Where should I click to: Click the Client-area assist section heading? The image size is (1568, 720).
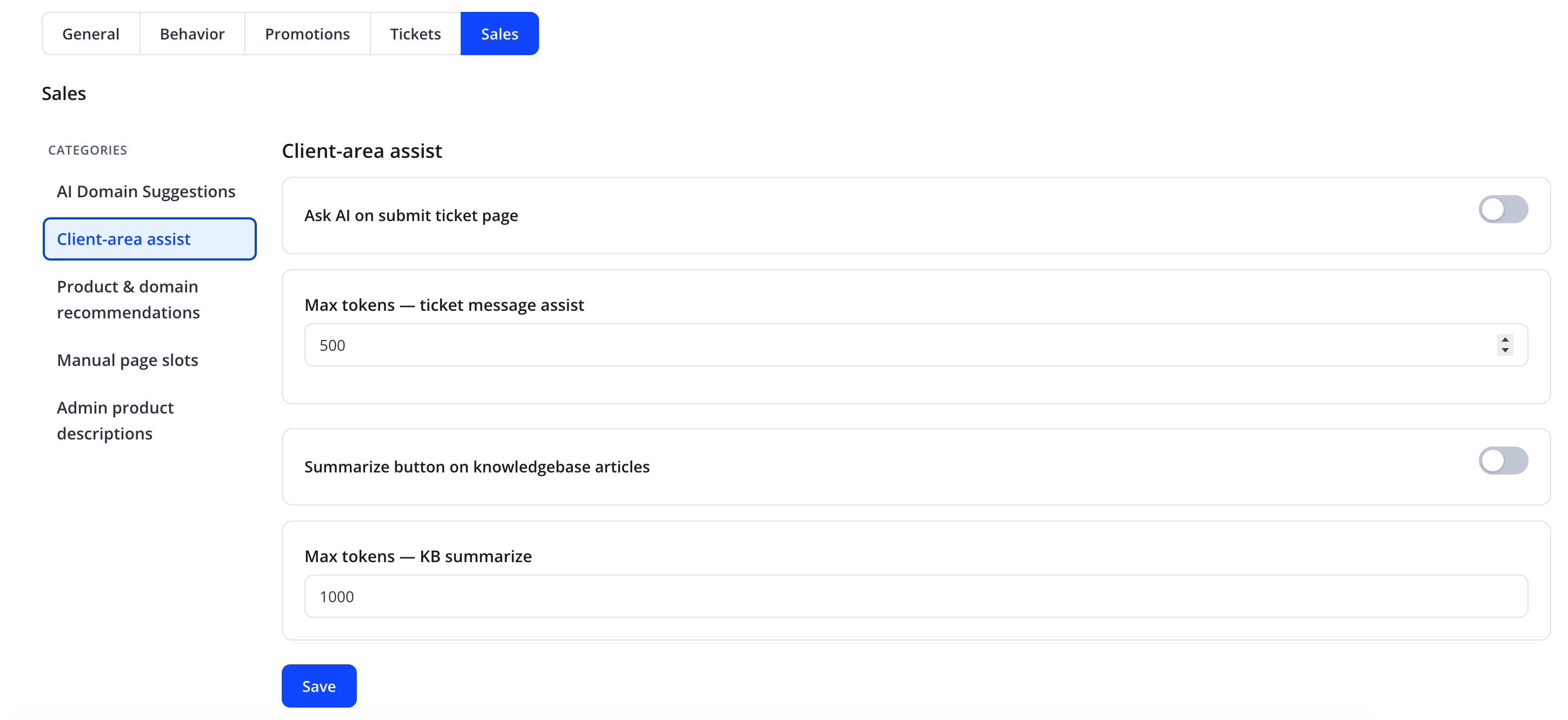pos(362,151)
